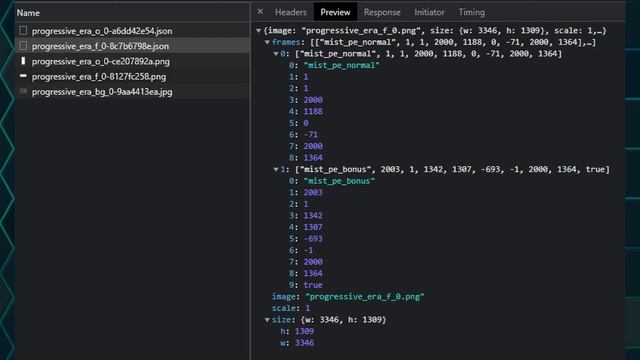Click file icon of progressive_era_f_0-8c7b6798e.json
Viewport: 640px width, 360px height.
point(23,46)
